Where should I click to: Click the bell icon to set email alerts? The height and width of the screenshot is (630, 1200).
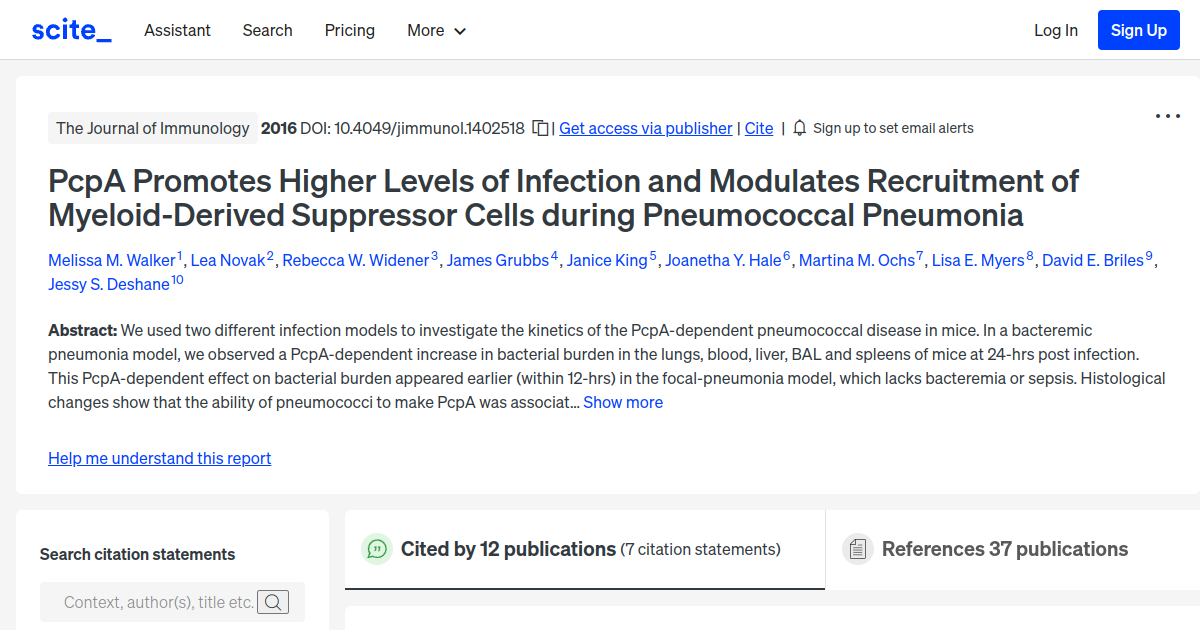pyautogui.click(x=799, y=128)
